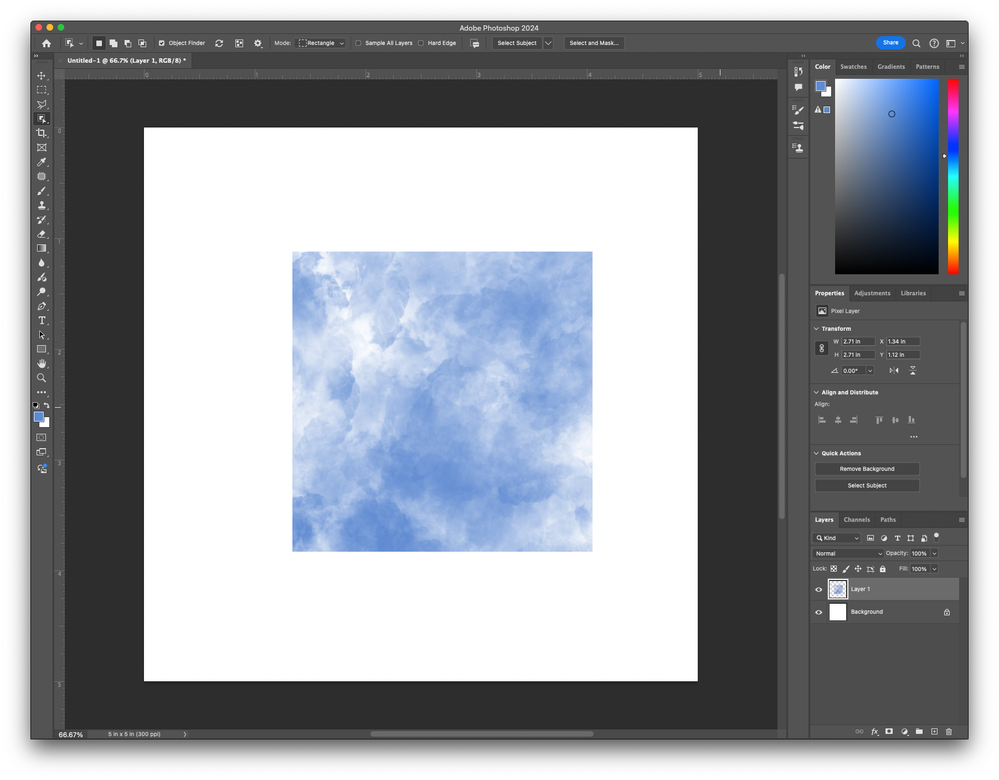The width and height of the screenshot is (999, 780).
Task: Select the Path Selection tool
Action: pos(41,335)
